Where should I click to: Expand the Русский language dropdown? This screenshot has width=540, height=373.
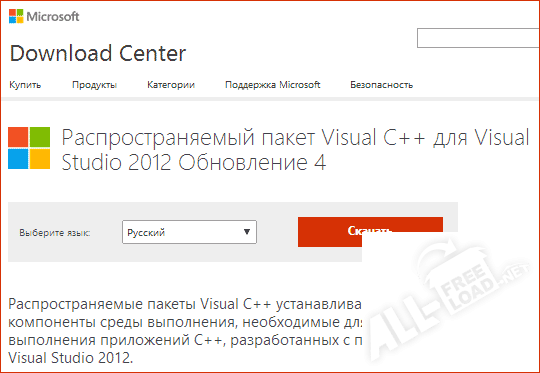(x=189, y=232)
